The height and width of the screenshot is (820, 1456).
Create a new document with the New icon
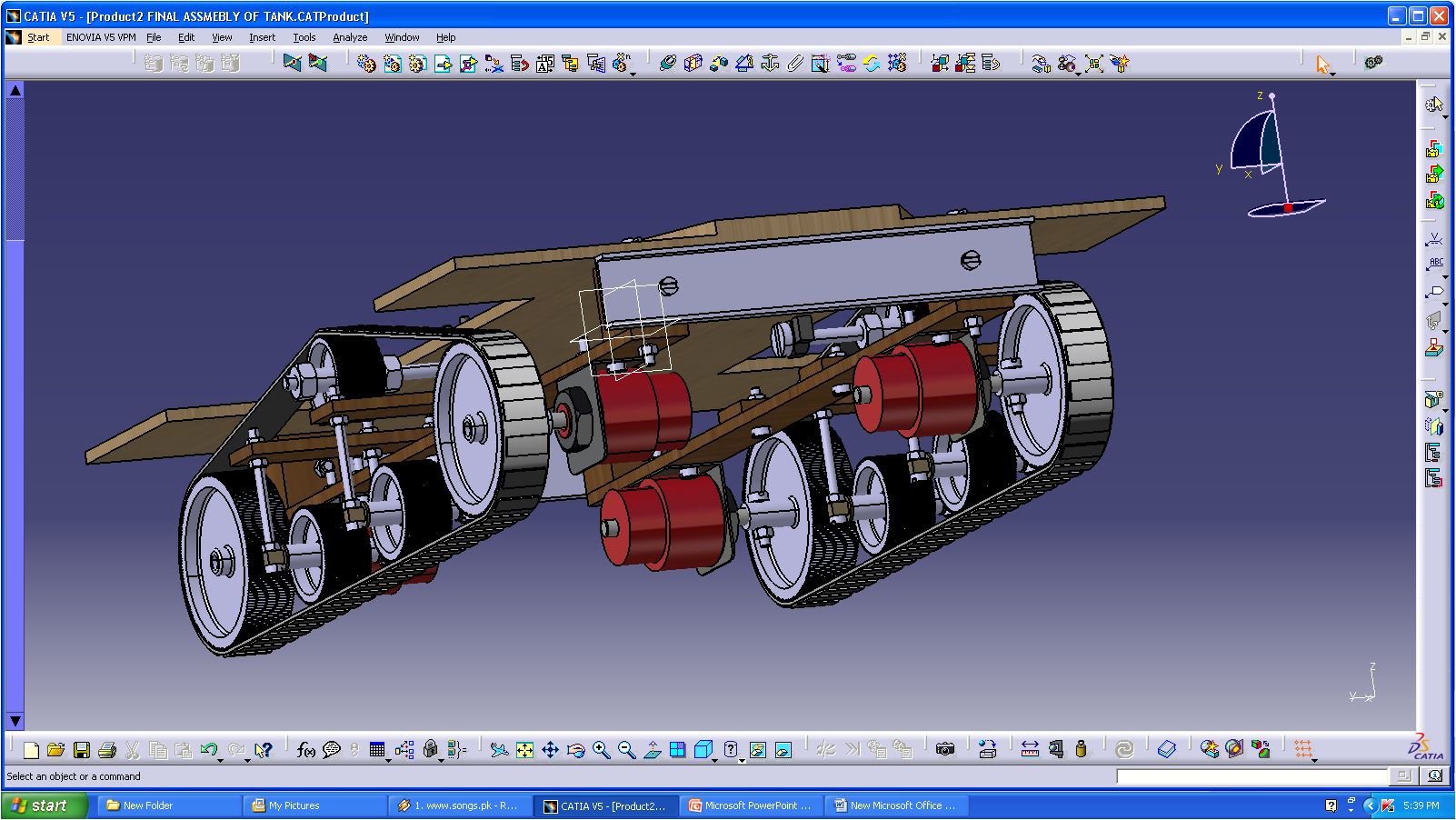tap(31, 750)
